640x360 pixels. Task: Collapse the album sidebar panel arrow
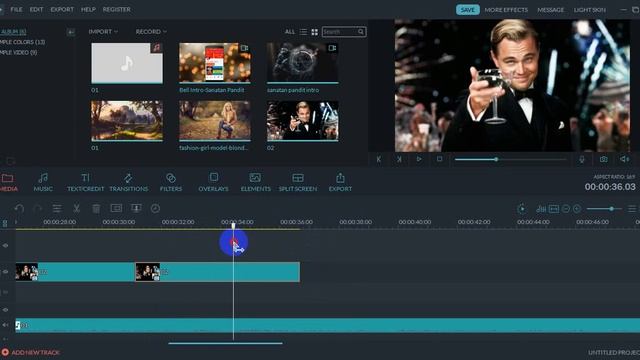pyautogui.click(x=71, y=32)
